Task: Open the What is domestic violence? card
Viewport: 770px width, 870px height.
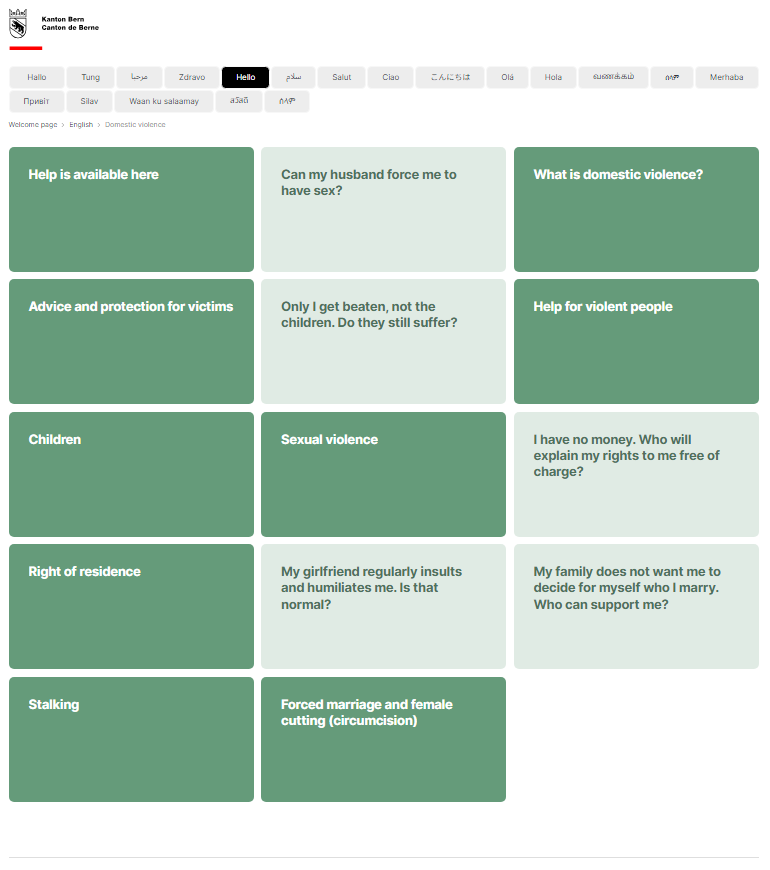Action: pyautogui.click(x=636, y=209)
